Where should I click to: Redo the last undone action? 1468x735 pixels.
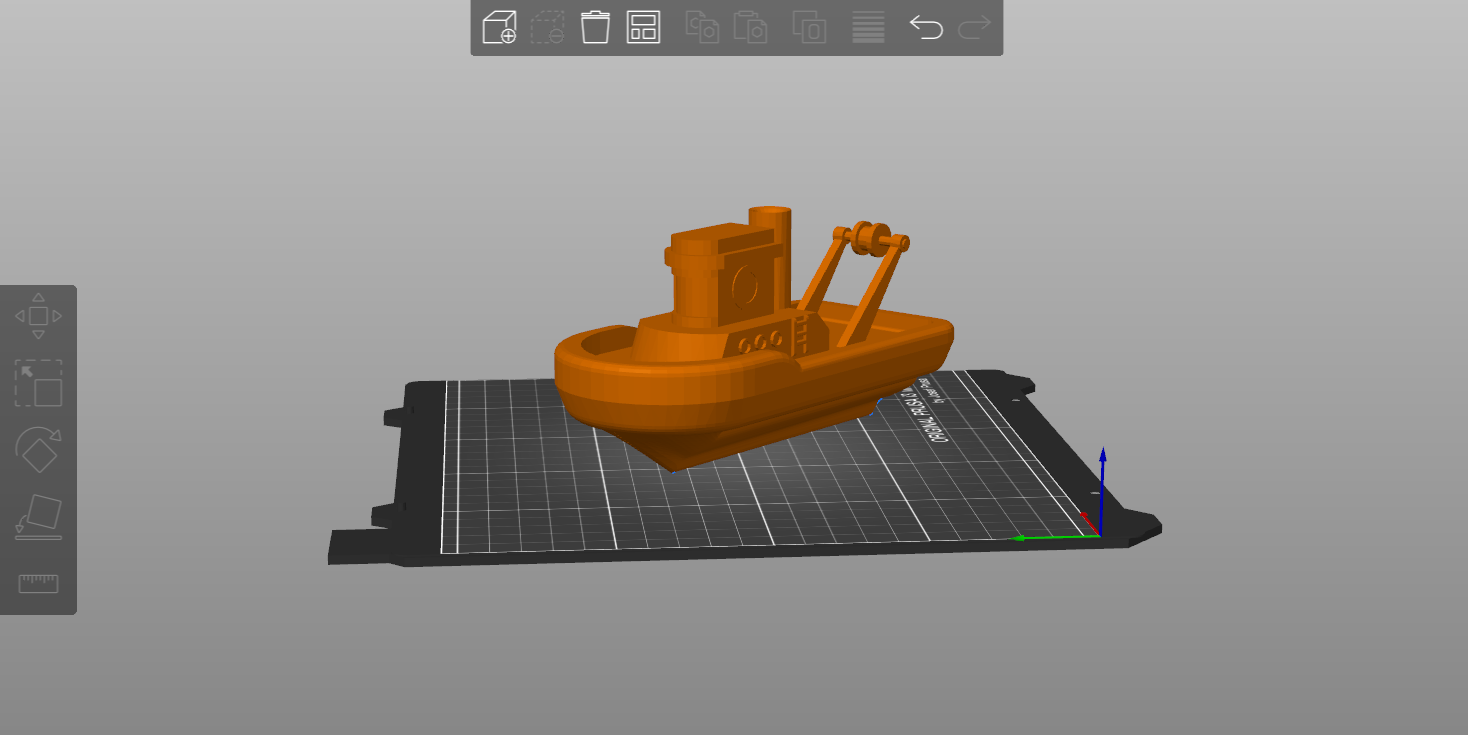(975, 27)
